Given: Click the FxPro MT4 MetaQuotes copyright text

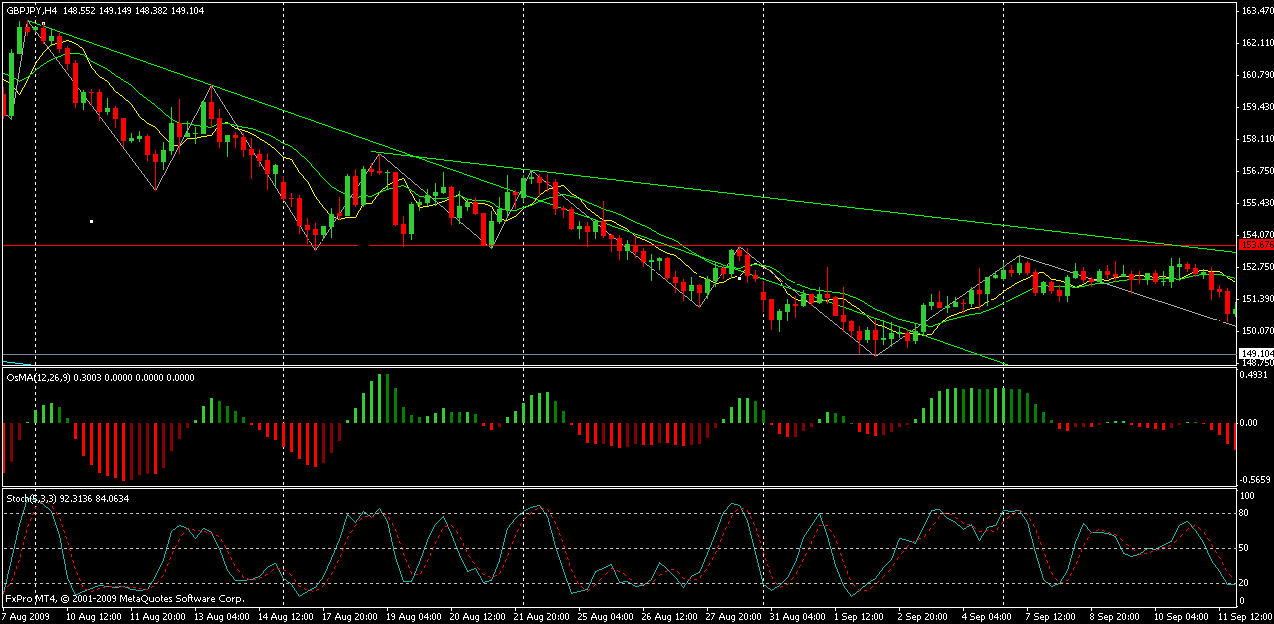Looking at the screenshot, I should click(125, 599).
